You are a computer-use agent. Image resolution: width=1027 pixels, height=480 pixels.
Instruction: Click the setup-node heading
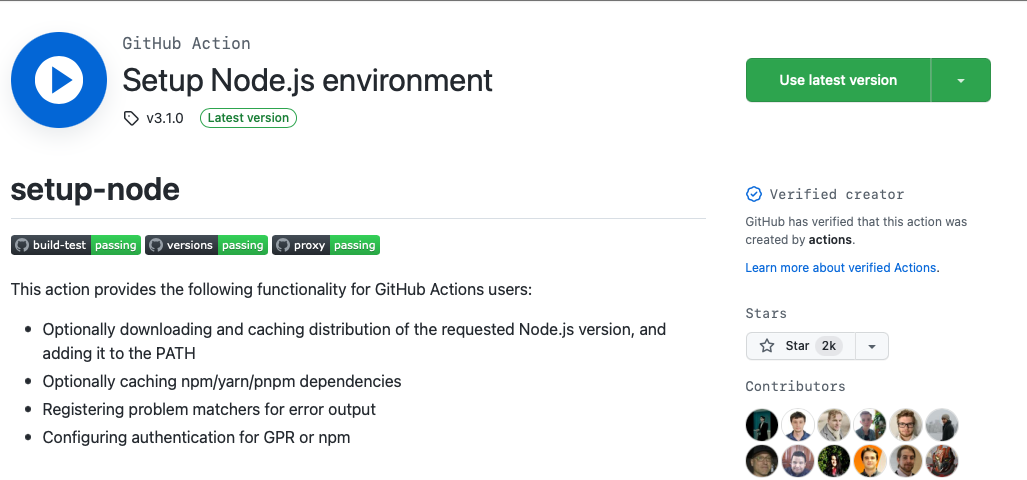tap(95, 189)
